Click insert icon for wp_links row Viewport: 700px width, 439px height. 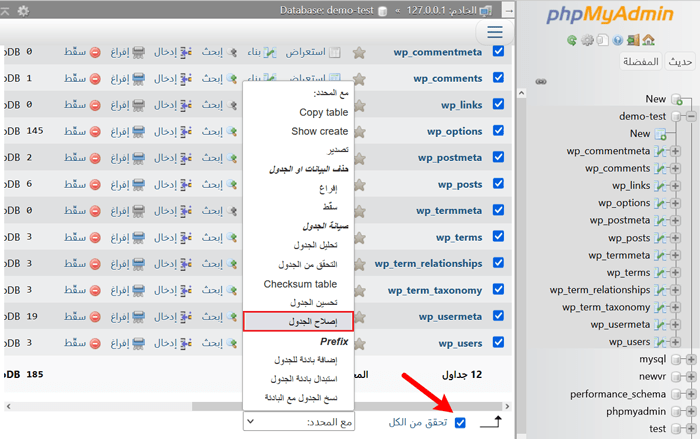pos(186,105)
